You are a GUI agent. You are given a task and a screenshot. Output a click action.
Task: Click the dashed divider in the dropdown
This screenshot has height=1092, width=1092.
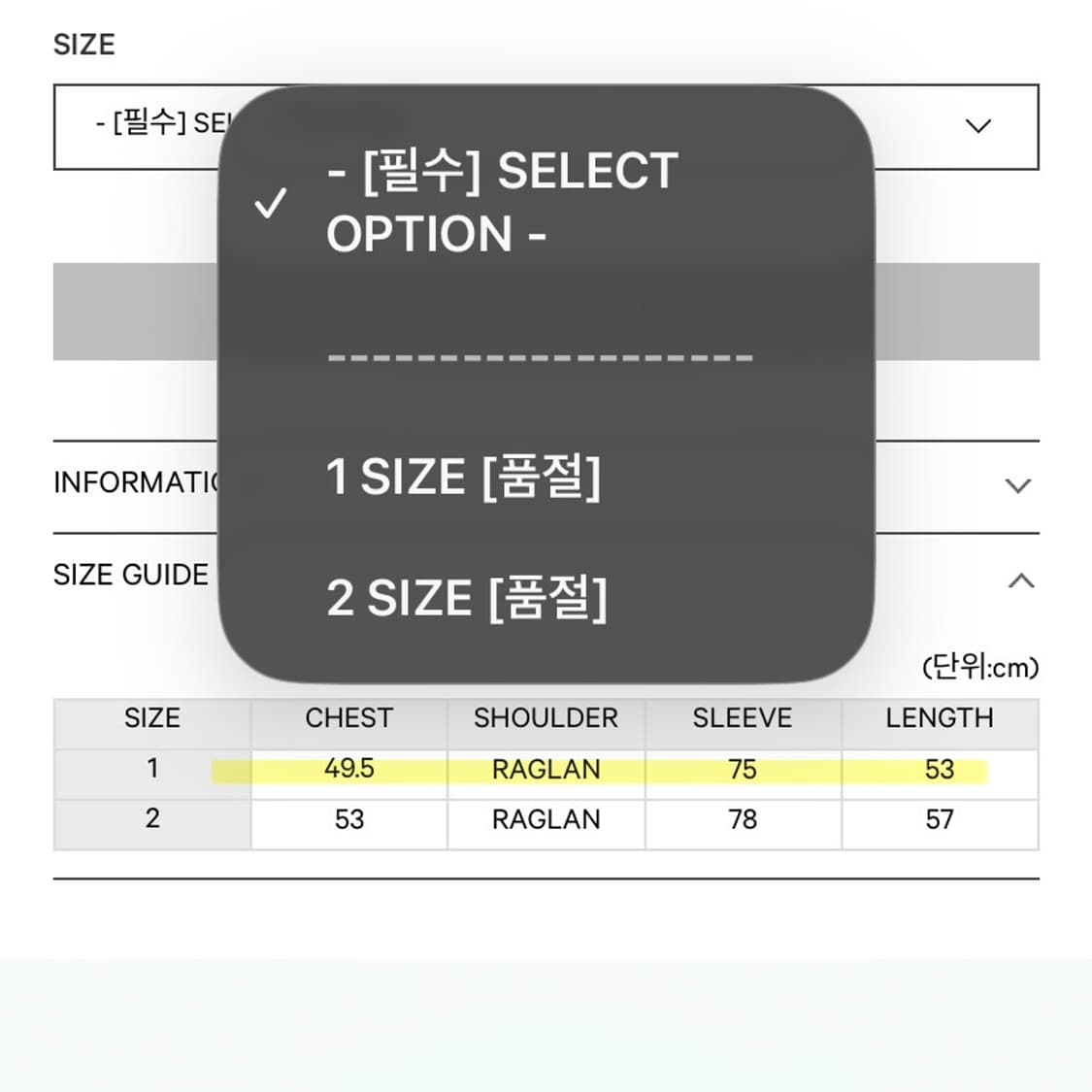541,357
